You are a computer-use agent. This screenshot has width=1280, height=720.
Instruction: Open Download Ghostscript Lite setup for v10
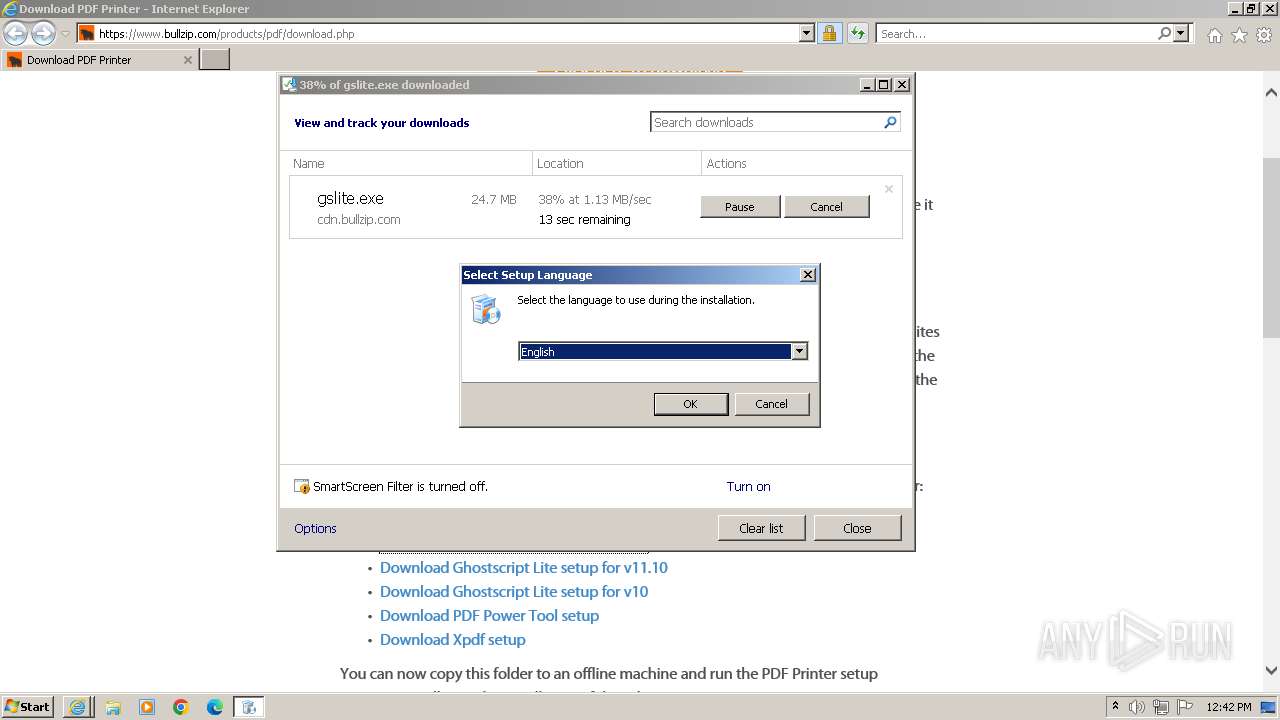pos(514,591)
